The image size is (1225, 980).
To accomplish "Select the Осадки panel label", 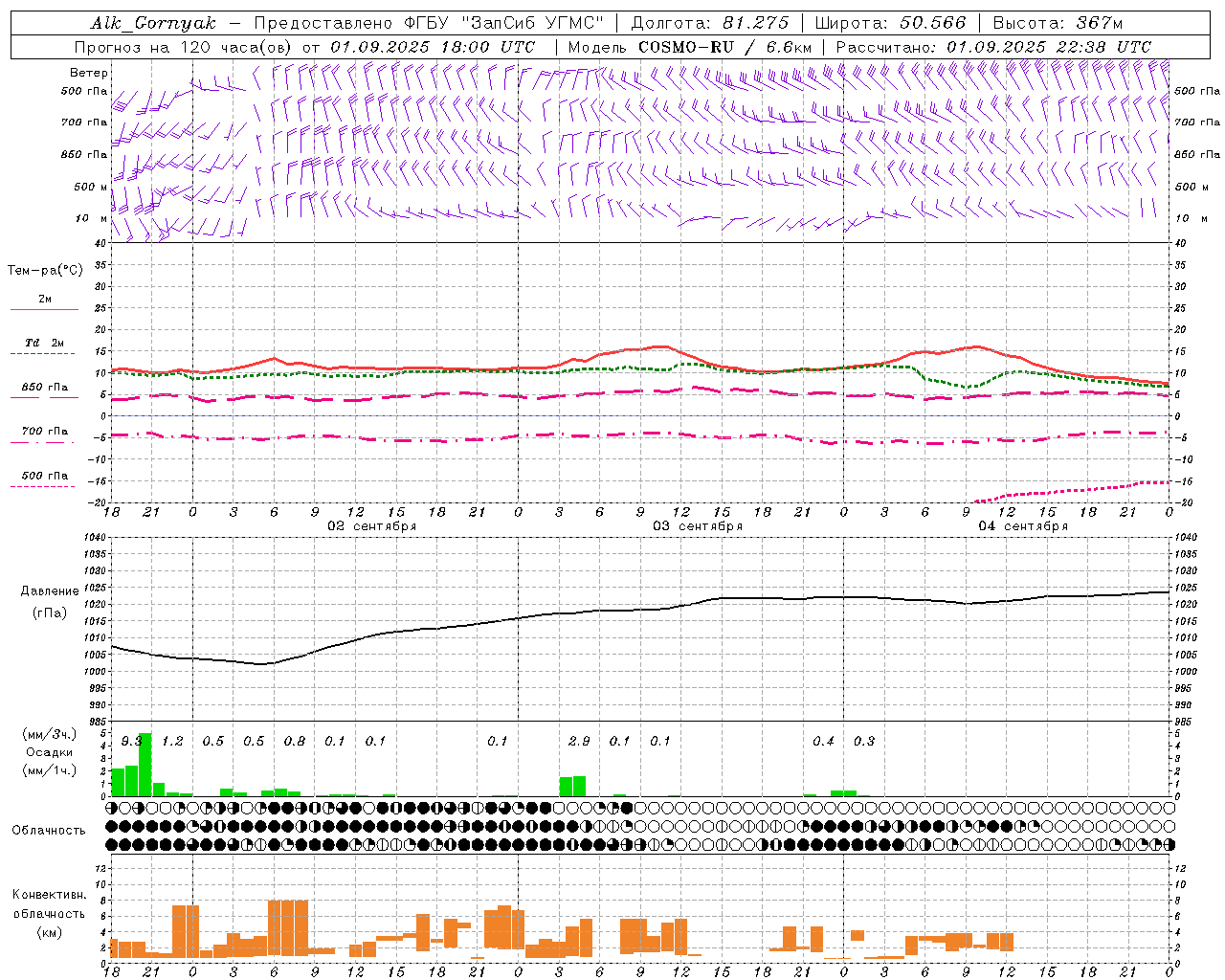I will 49,752.
